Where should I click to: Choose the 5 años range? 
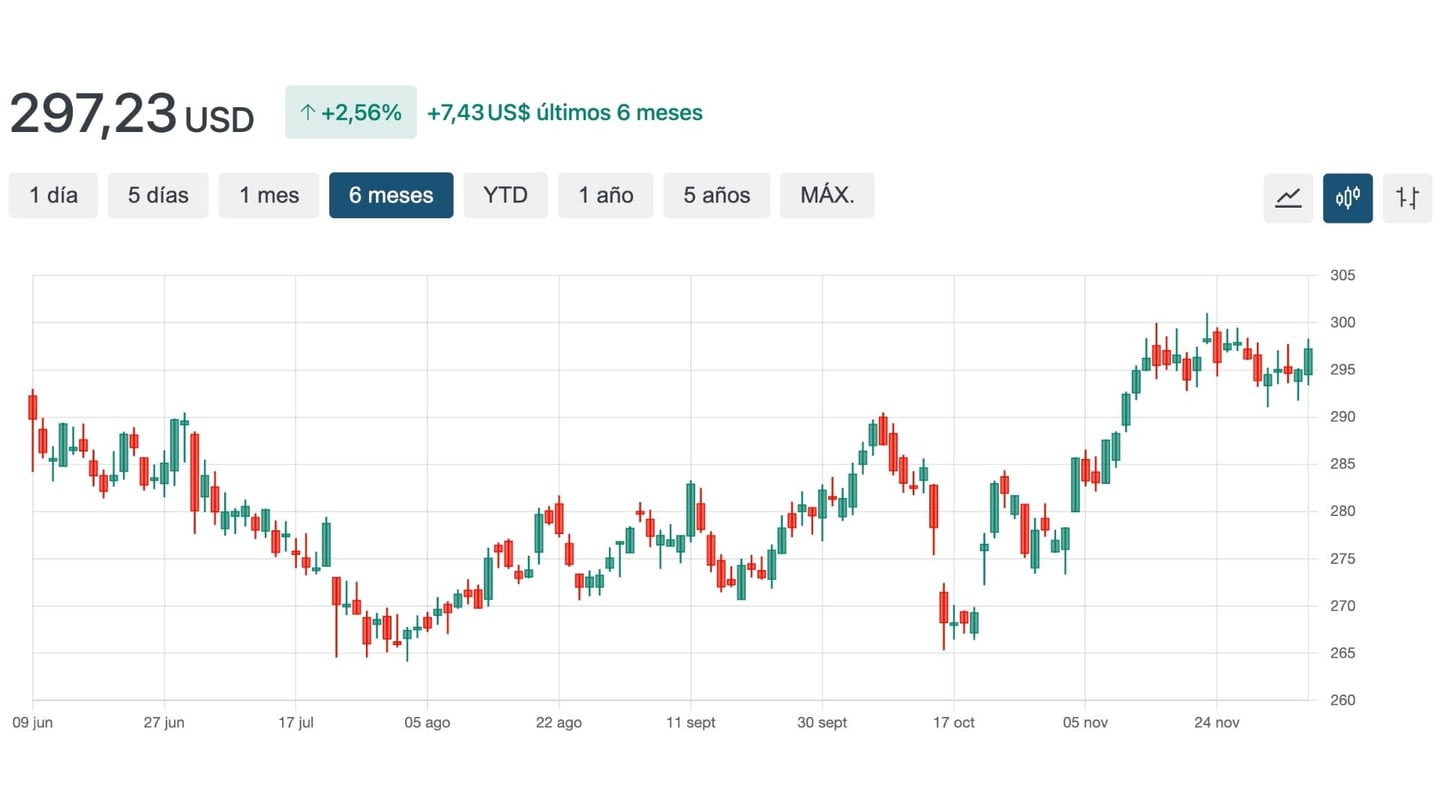716,195
